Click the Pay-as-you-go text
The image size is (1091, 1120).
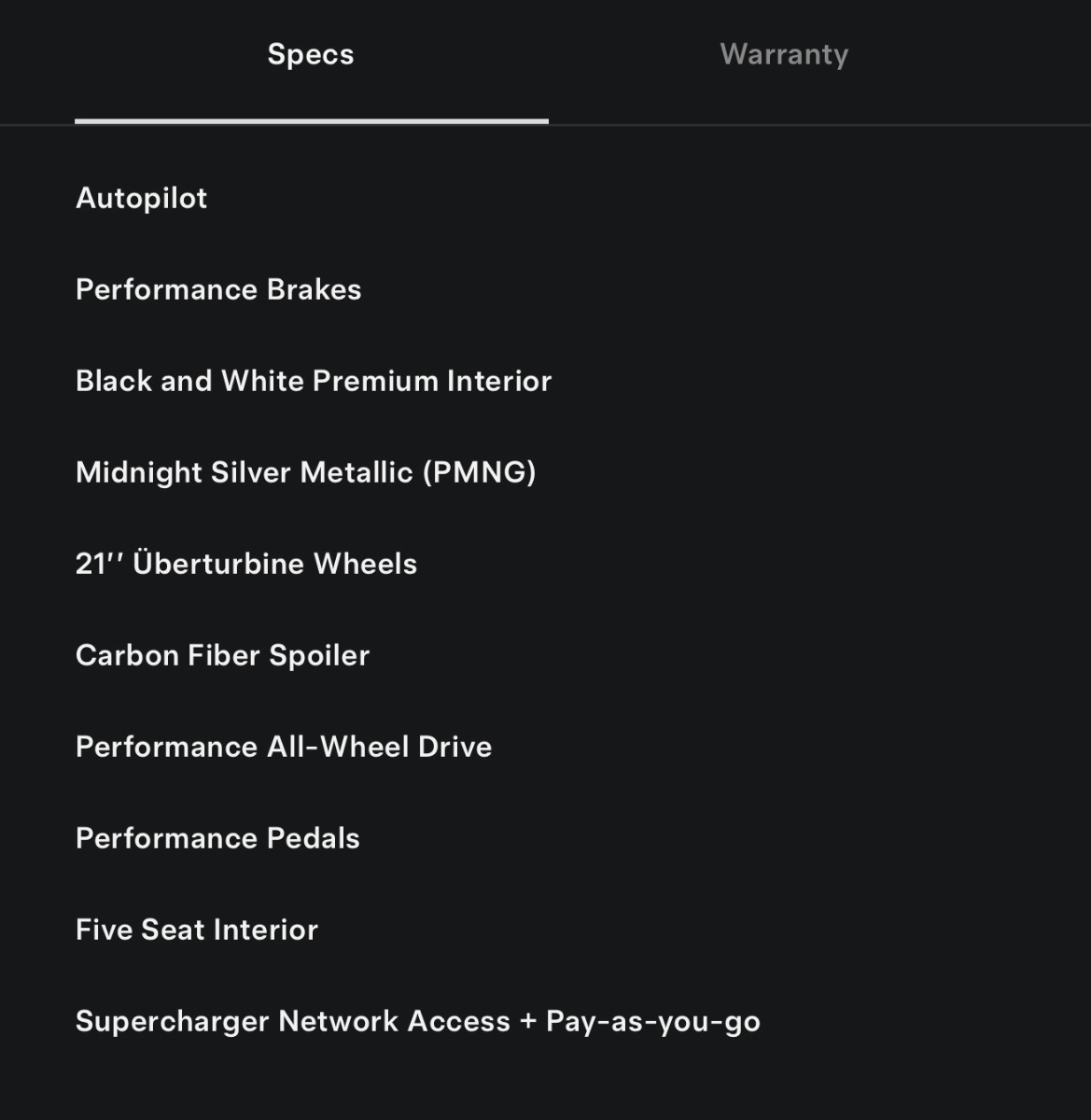pyautogui.click(x=653, y=1021)
